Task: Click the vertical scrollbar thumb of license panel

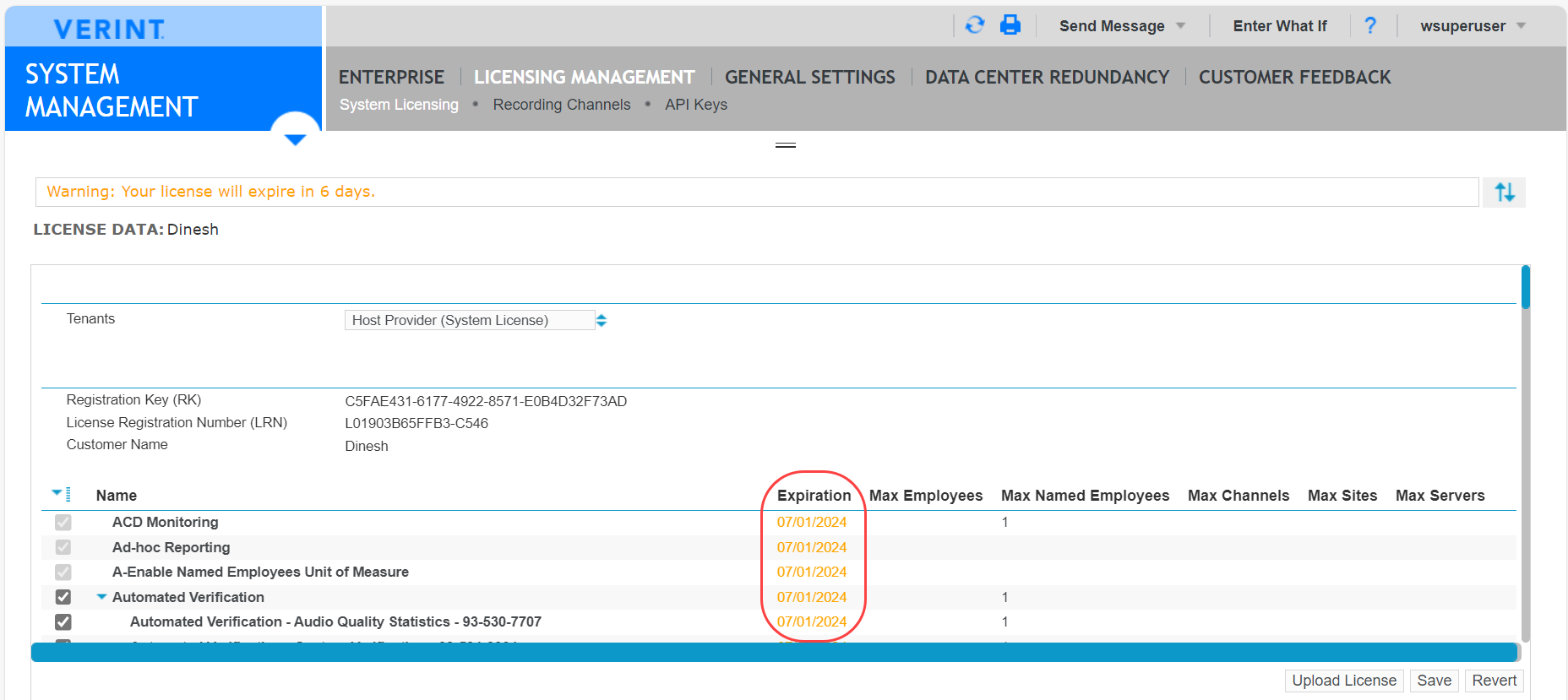Action: pos(1526,287)
